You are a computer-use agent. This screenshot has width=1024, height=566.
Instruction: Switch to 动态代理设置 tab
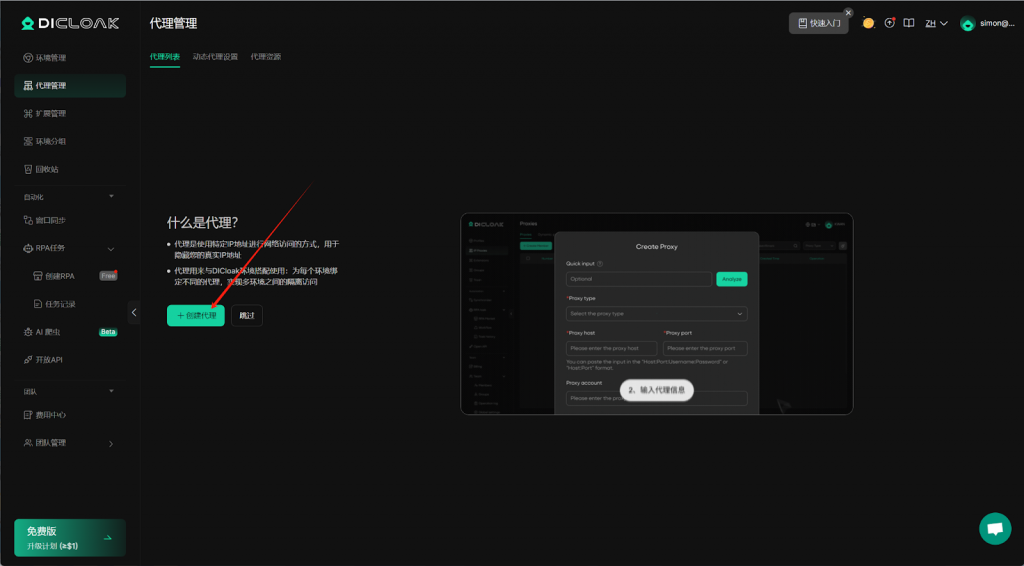tap(215, 57)
